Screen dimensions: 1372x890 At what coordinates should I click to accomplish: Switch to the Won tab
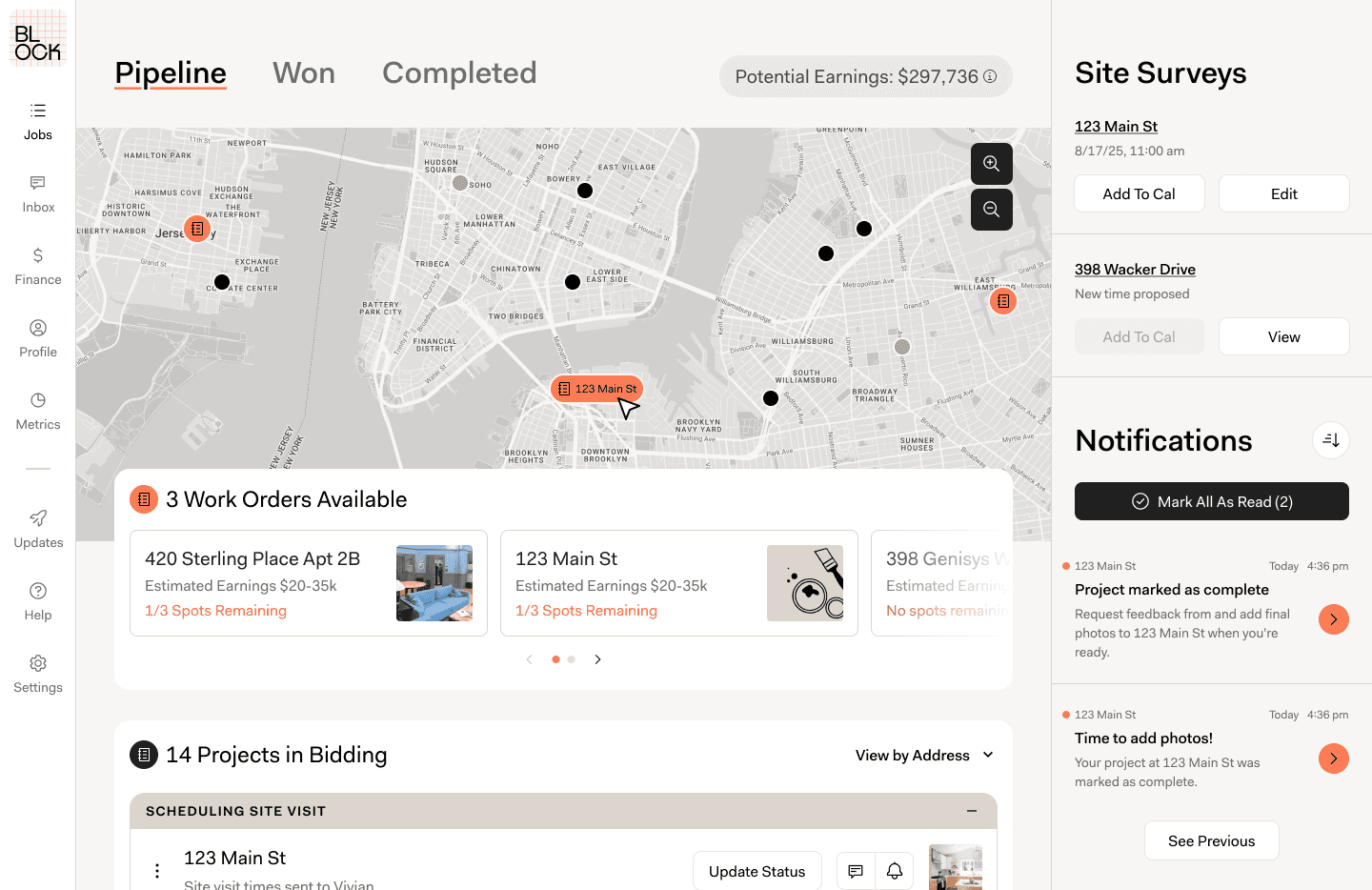[304, 73]
